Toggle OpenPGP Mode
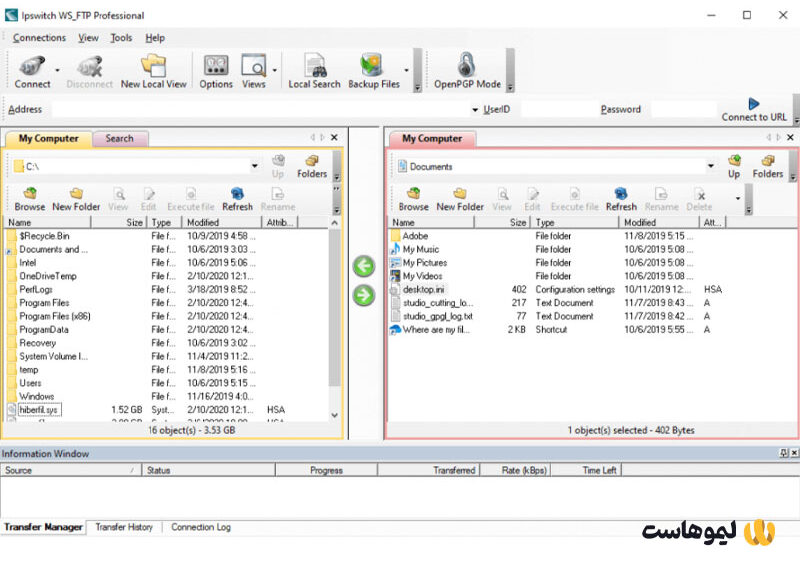This screenshot has width=800, height=571. tap(467, 71)
